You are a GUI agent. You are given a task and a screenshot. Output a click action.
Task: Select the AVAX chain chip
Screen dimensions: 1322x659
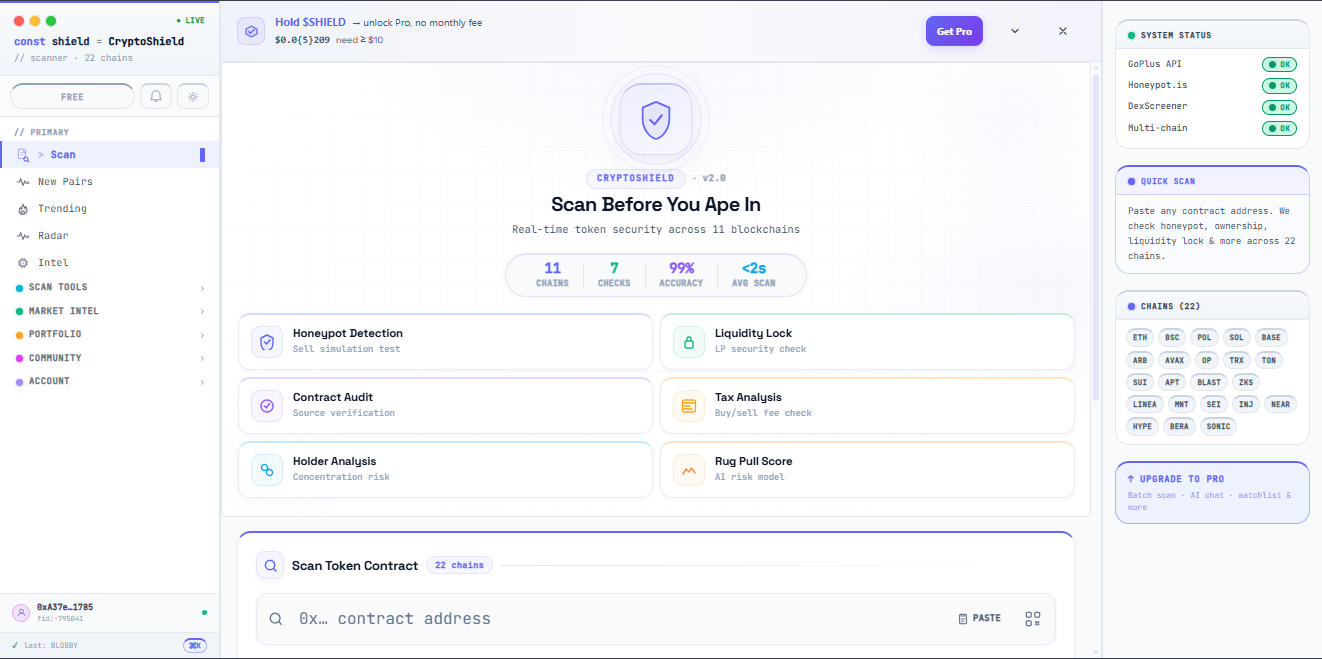pyautogui.click(x=1174, y=359)
